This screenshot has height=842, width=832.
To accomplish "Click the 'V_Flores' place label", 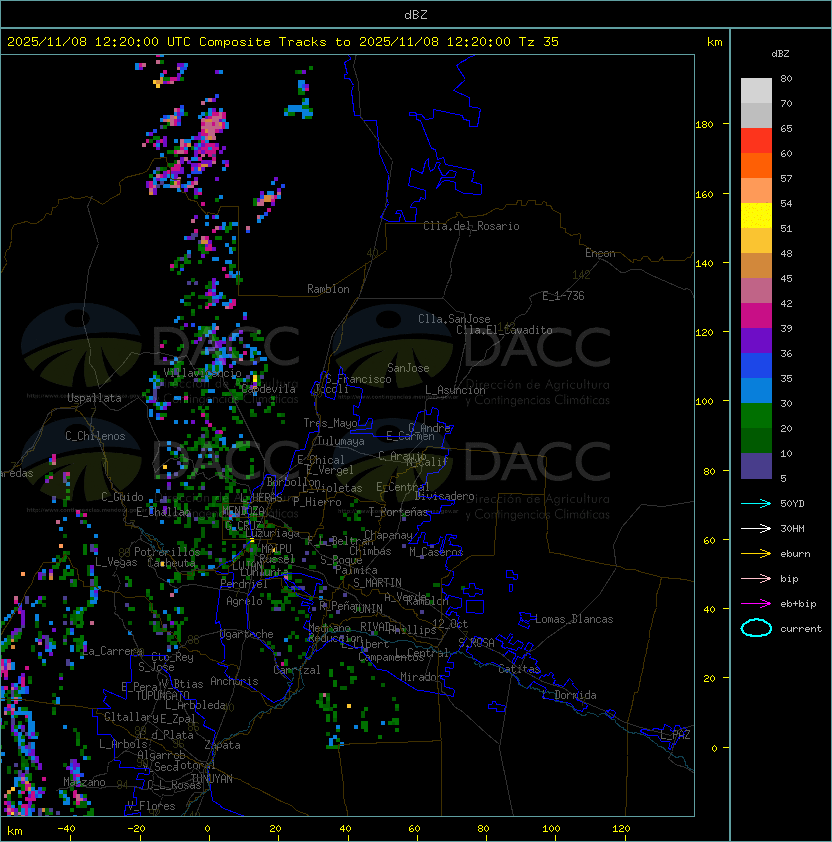I will [x=151, y=807].
